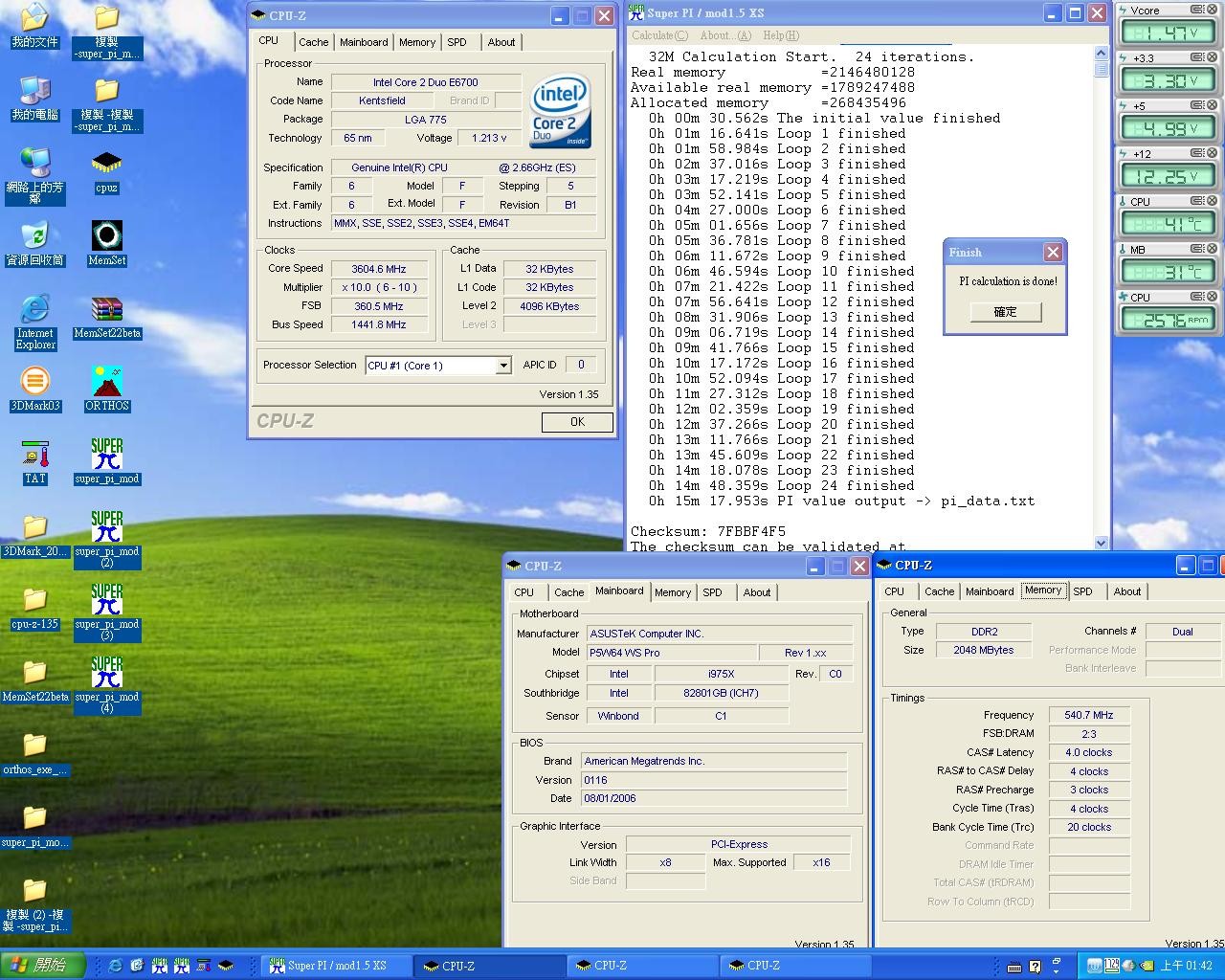The height and width of the screenshot is (980, 1225).
Task: Close the CPU temperature gadget
Action: tap(1211, 201)
